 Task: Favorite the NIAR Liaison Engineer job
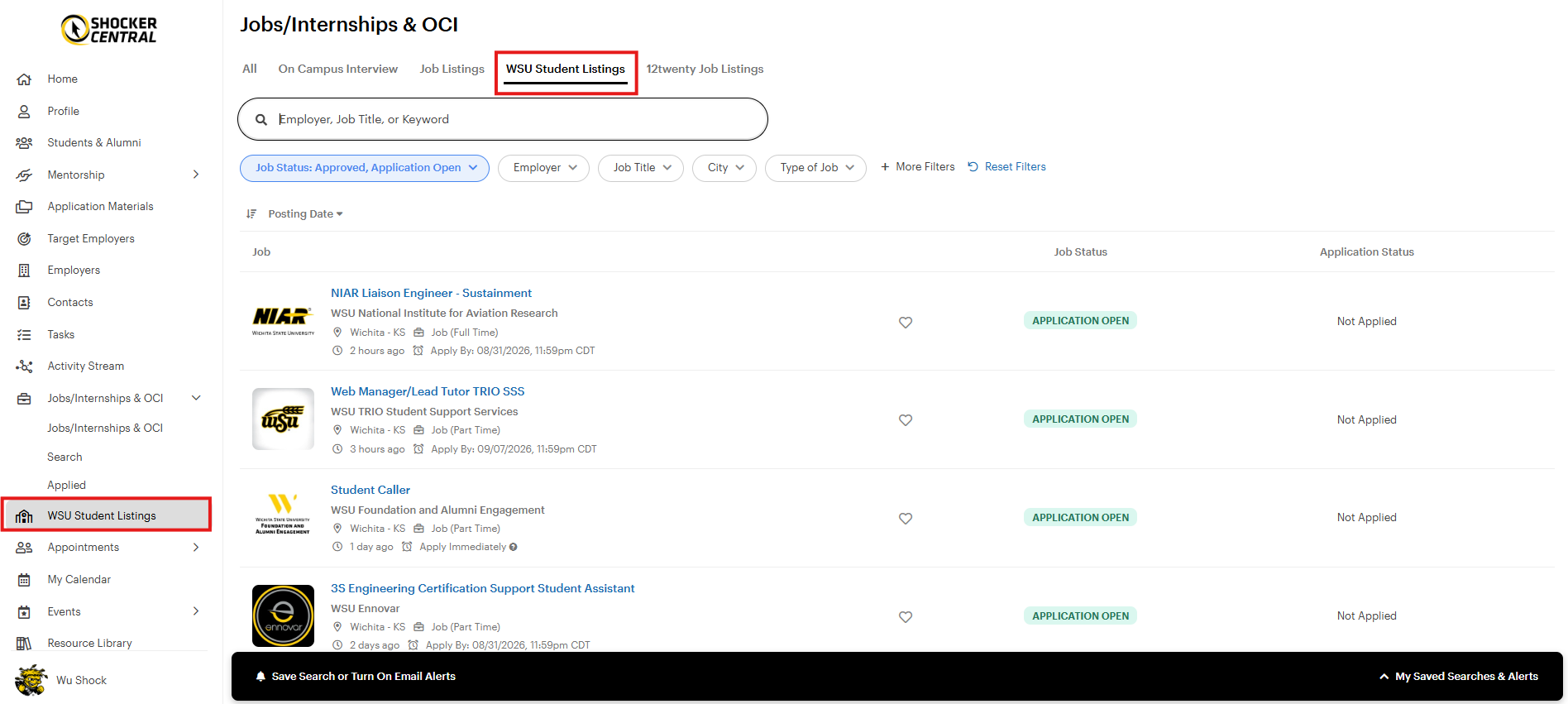(906, 323)
